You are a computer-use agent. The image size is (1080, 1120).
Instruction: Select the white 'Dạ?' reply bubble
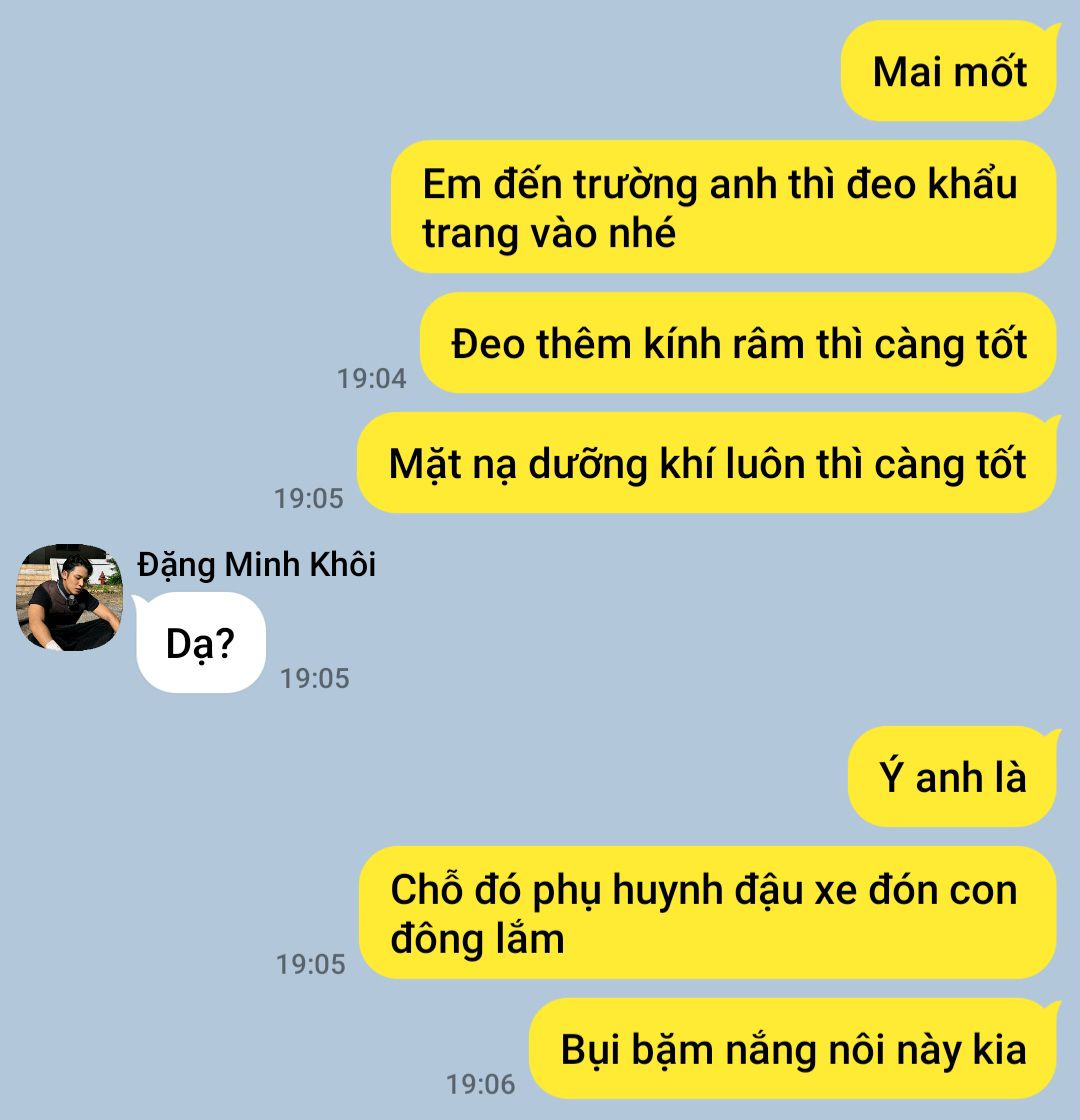[201, 643]
